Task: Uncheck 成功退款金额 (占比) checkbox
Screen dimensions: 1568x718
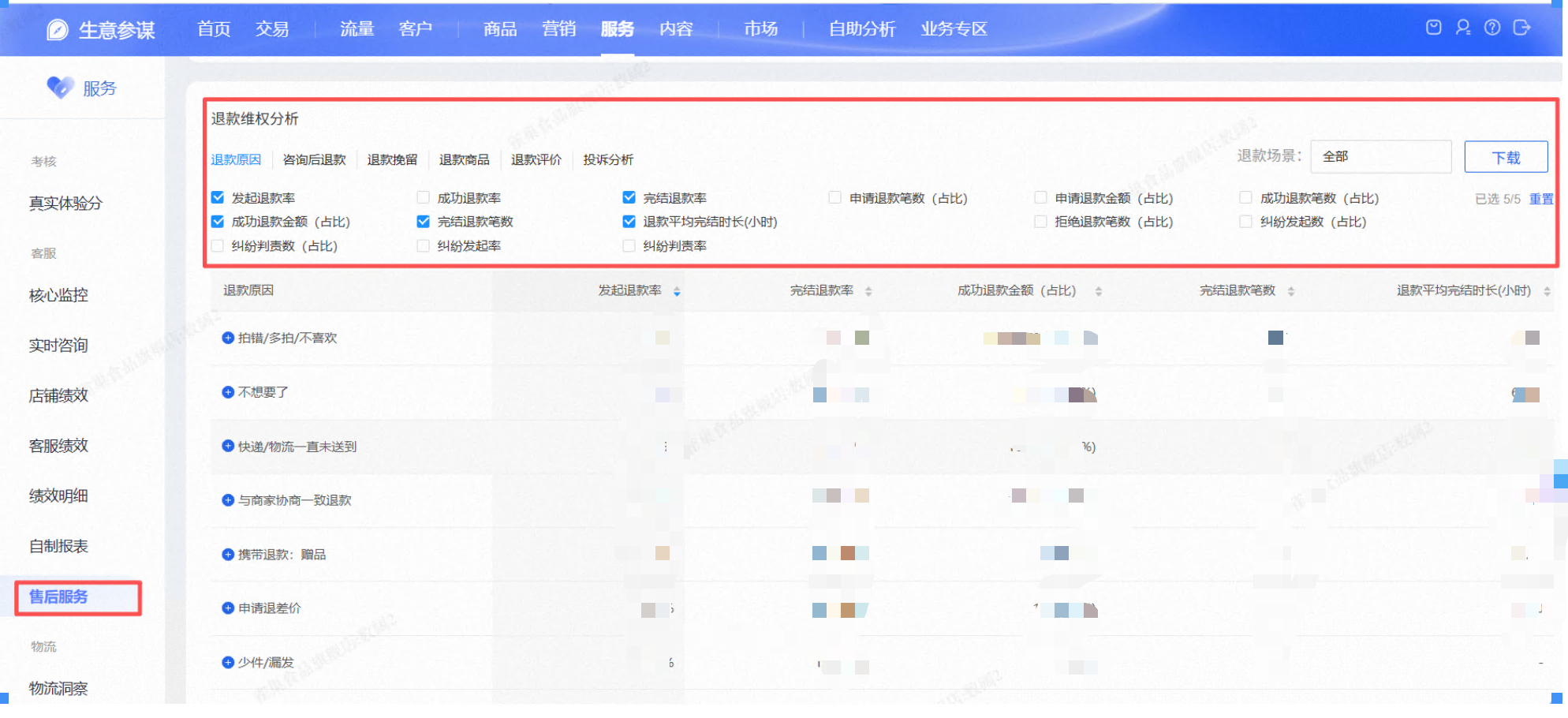Action: point(218,222)
